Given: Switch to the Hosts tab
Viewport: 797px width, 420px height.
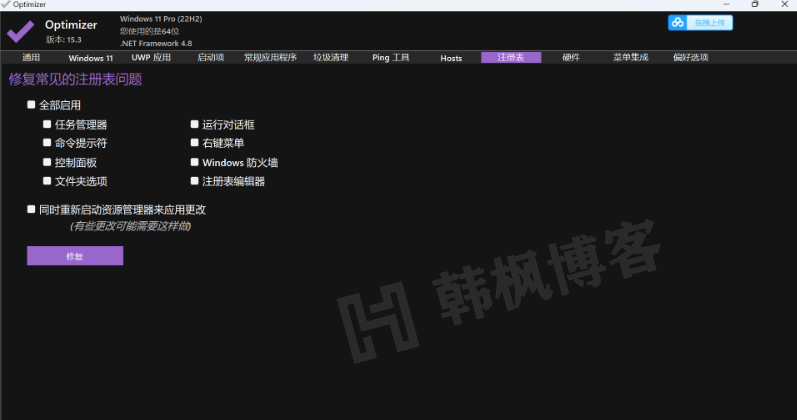Looking at the screenshot, I should [451, 58].
